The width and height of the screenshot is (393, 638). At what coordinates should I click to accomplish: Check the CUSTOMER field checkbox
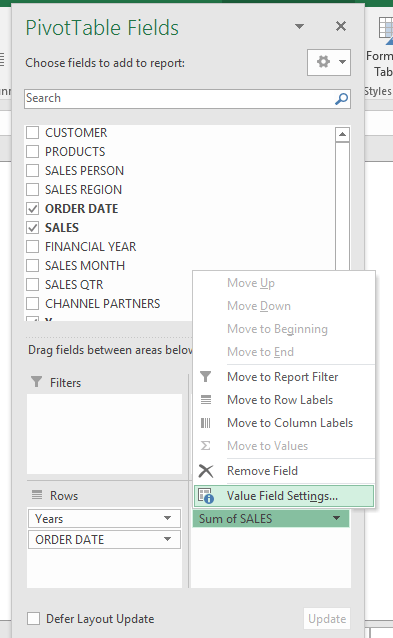[x=33, y=133]
